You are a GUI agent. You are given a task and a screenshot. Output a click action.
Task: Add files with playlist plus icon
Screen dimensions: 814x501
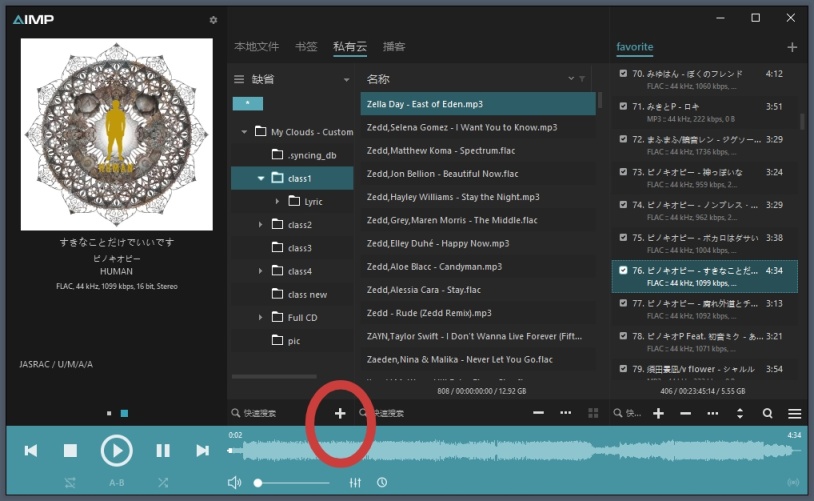pos(658,413)
